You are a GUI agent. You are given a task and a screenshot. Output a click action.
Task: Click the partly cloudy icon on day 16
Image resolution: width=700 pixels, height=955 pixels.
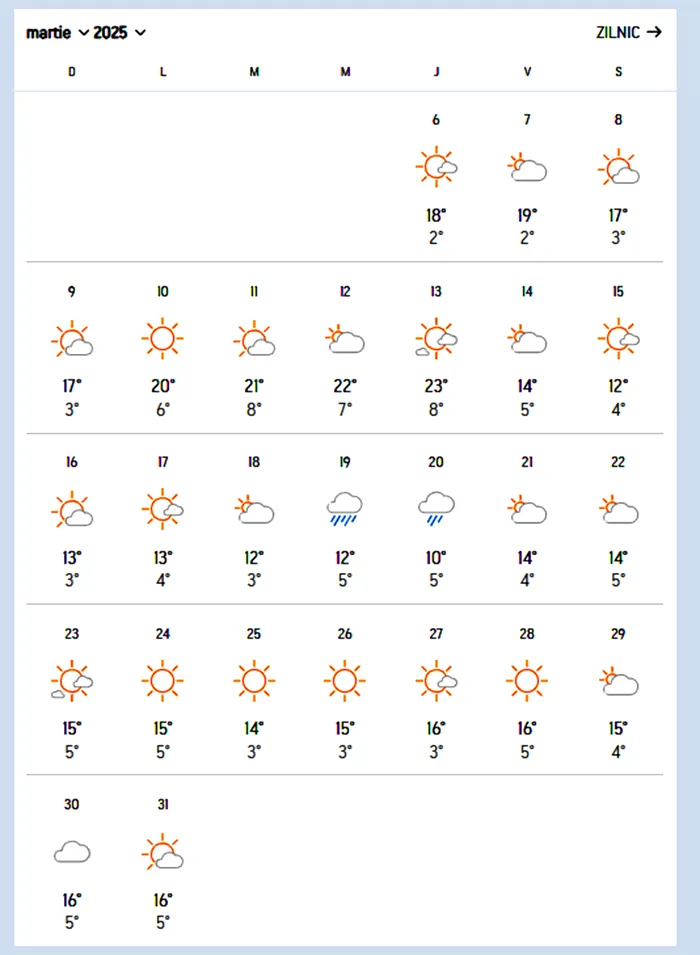click(x=72, y=510)
